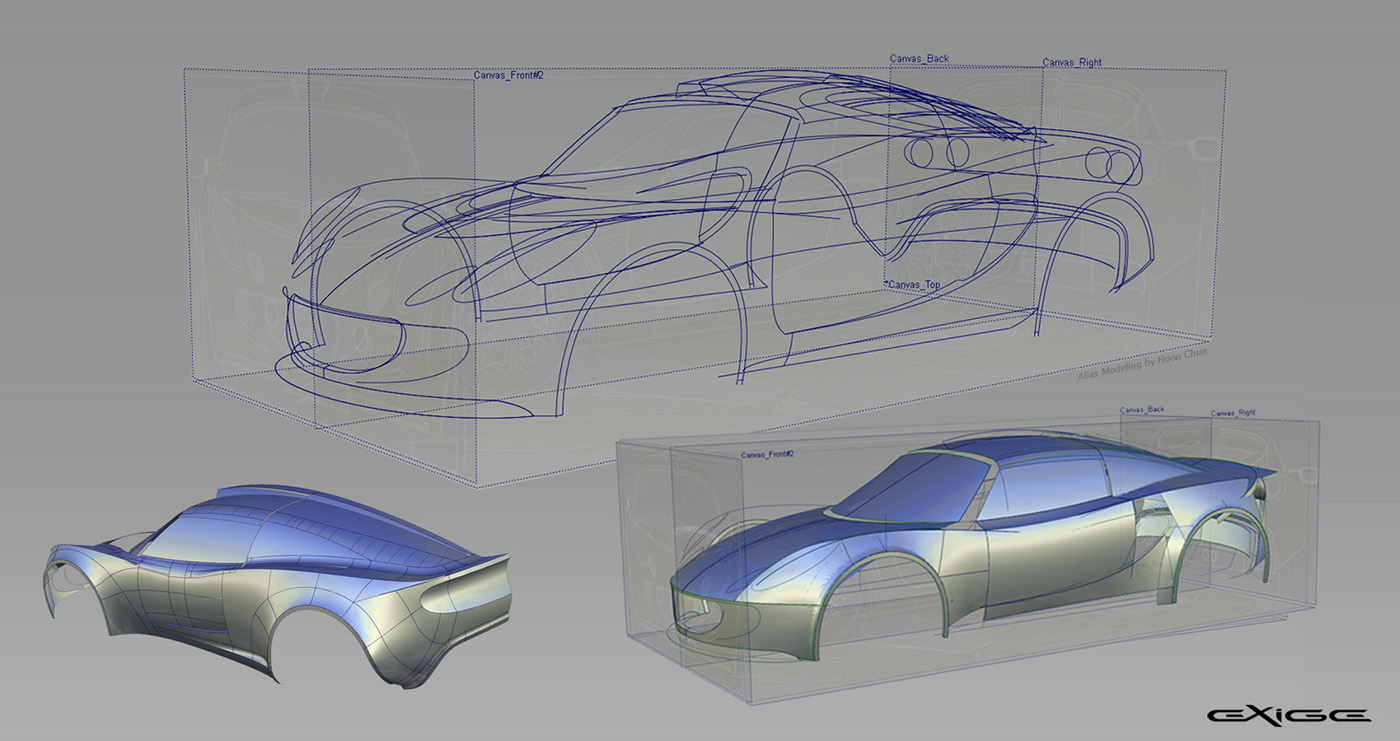Click the Canvas_Back label above shaded model
Viewport: 1400px width, 741px height.
[x=1143, y=409]
